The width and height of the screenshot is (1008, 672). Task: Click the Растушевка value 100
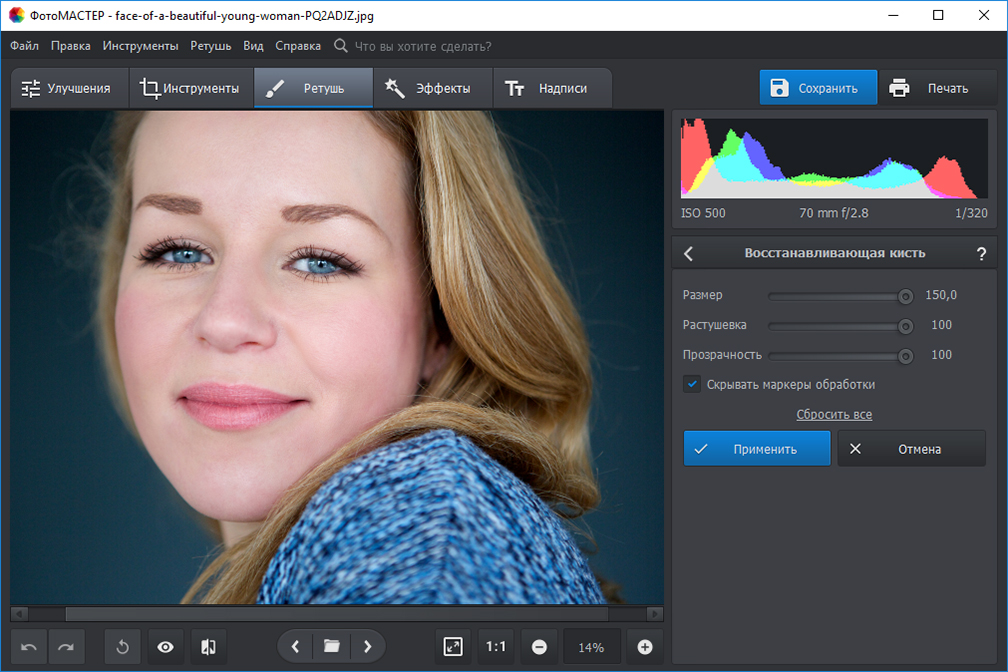tap(941, 325)
